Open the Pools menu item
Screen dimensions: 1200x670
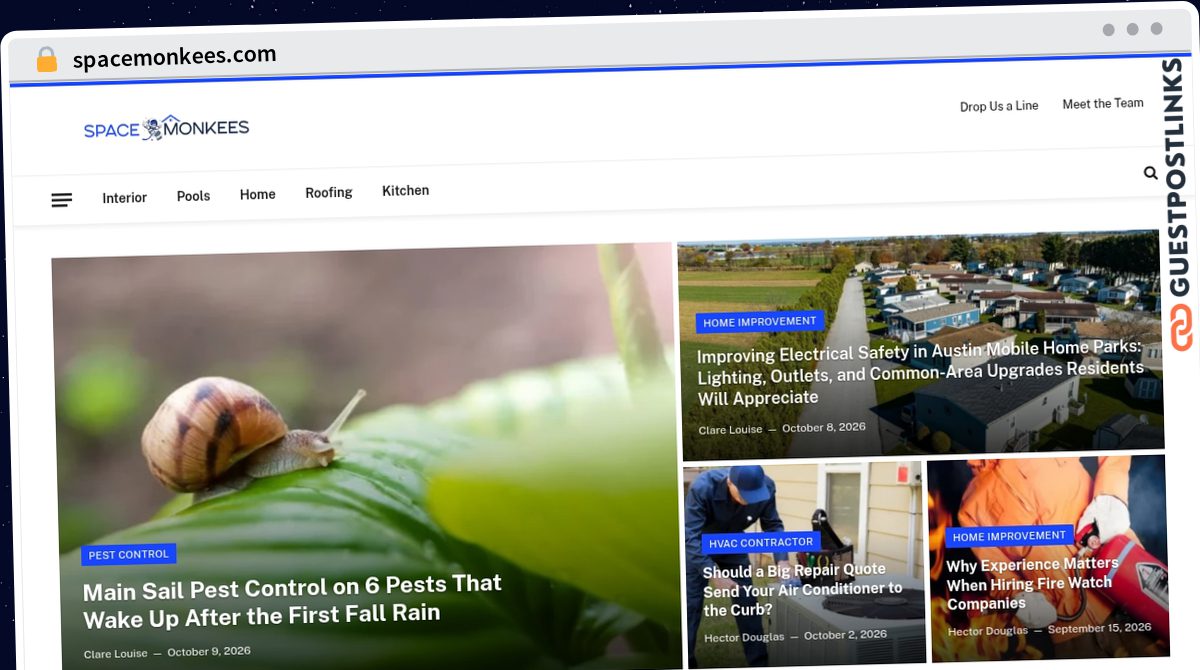point(193,196)
